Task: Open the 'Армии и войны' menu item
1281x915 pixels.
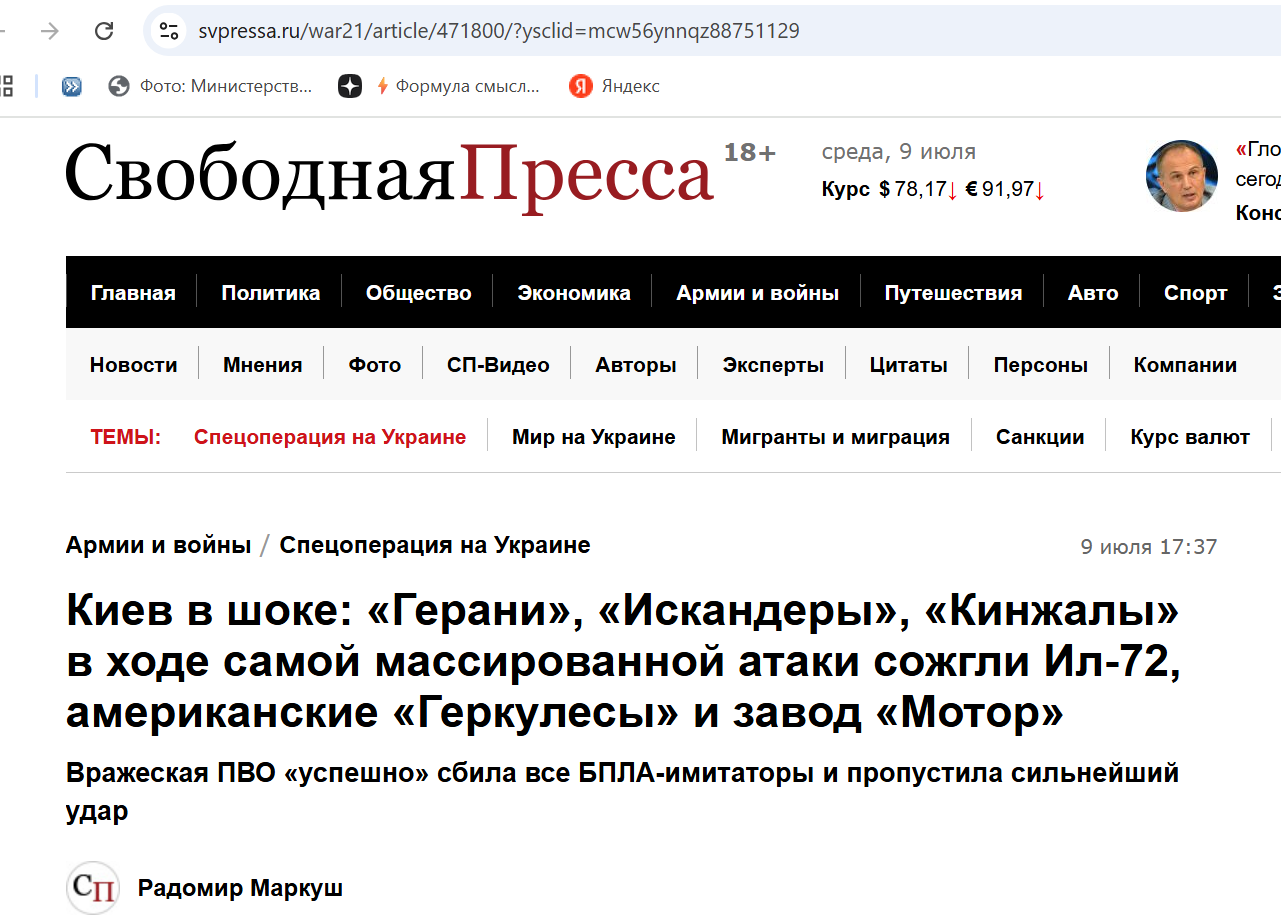Action: pyautogui.click(x=758, y=293)
